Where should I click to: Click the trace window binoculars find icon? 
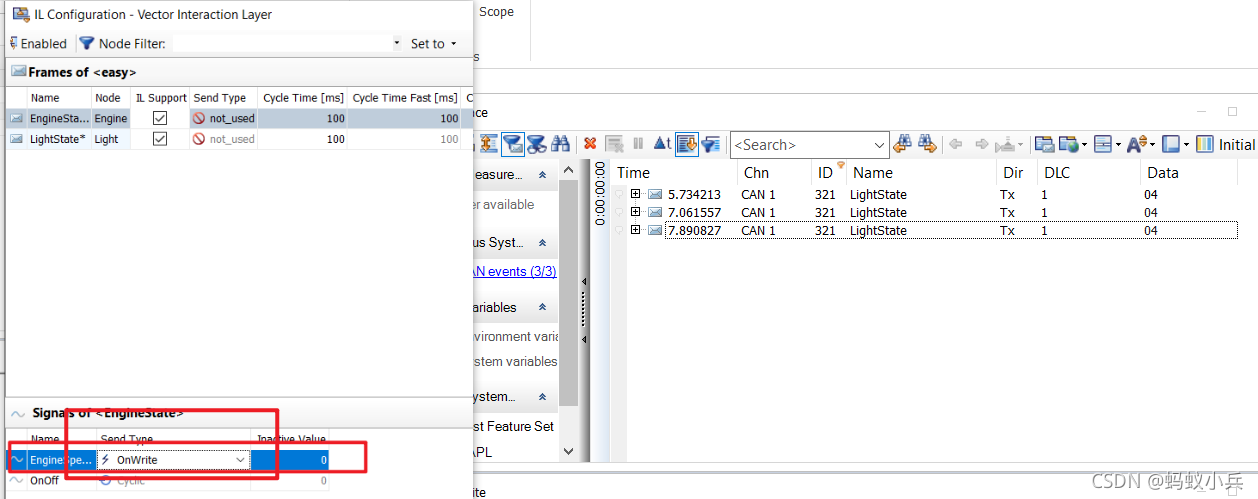(560, 144)
